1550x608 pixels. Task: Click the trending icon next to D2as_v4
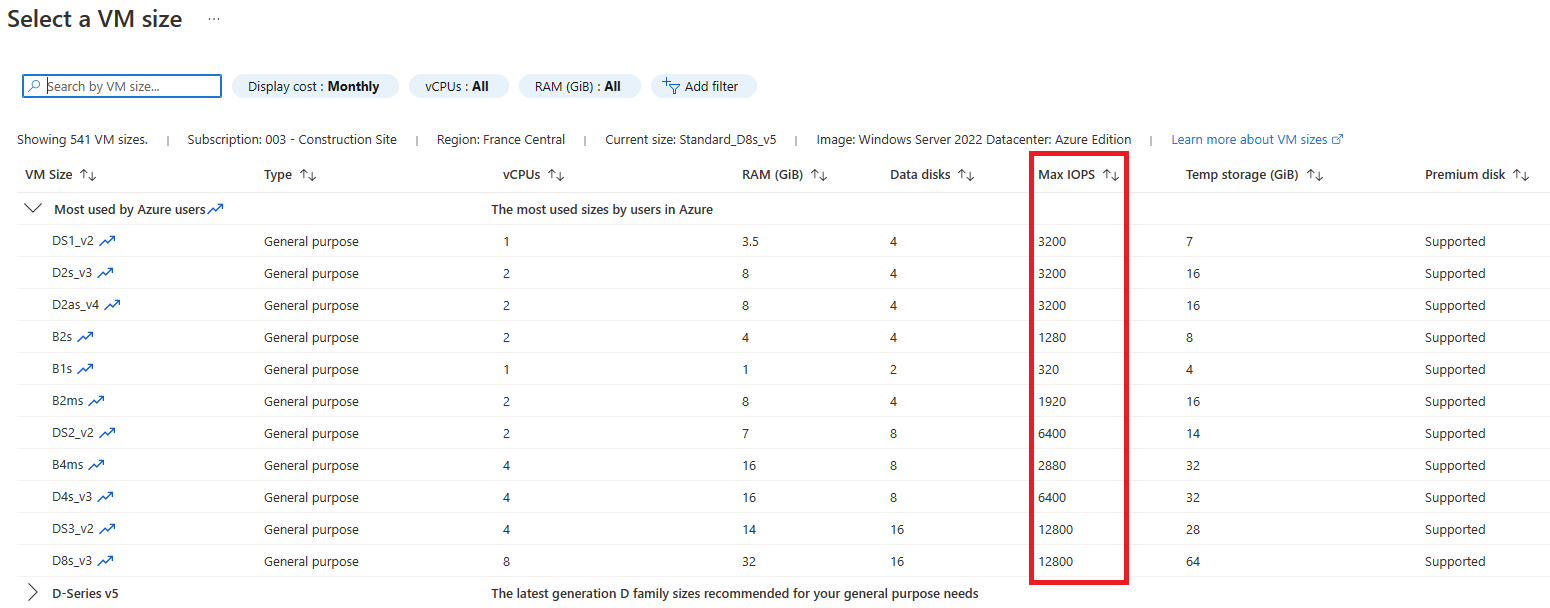point(112,305)
